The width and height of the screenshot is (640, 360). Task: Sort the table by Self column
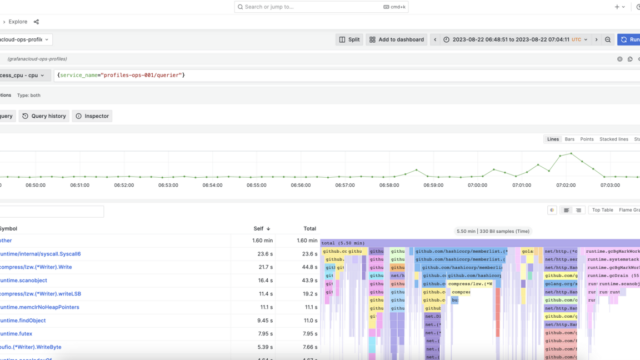coord(262,229)
